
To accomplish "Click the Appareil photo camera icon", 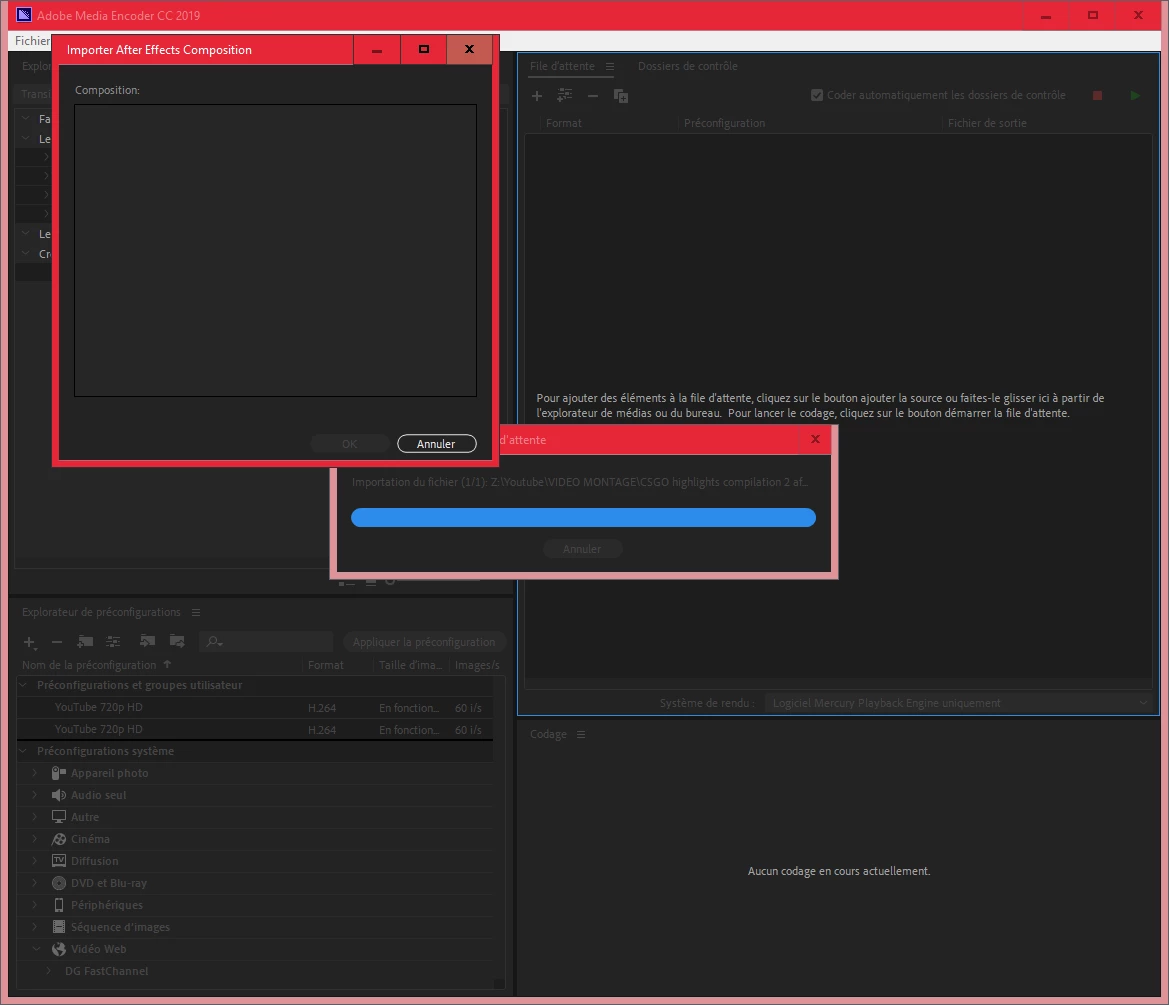I will coord(59,773).
